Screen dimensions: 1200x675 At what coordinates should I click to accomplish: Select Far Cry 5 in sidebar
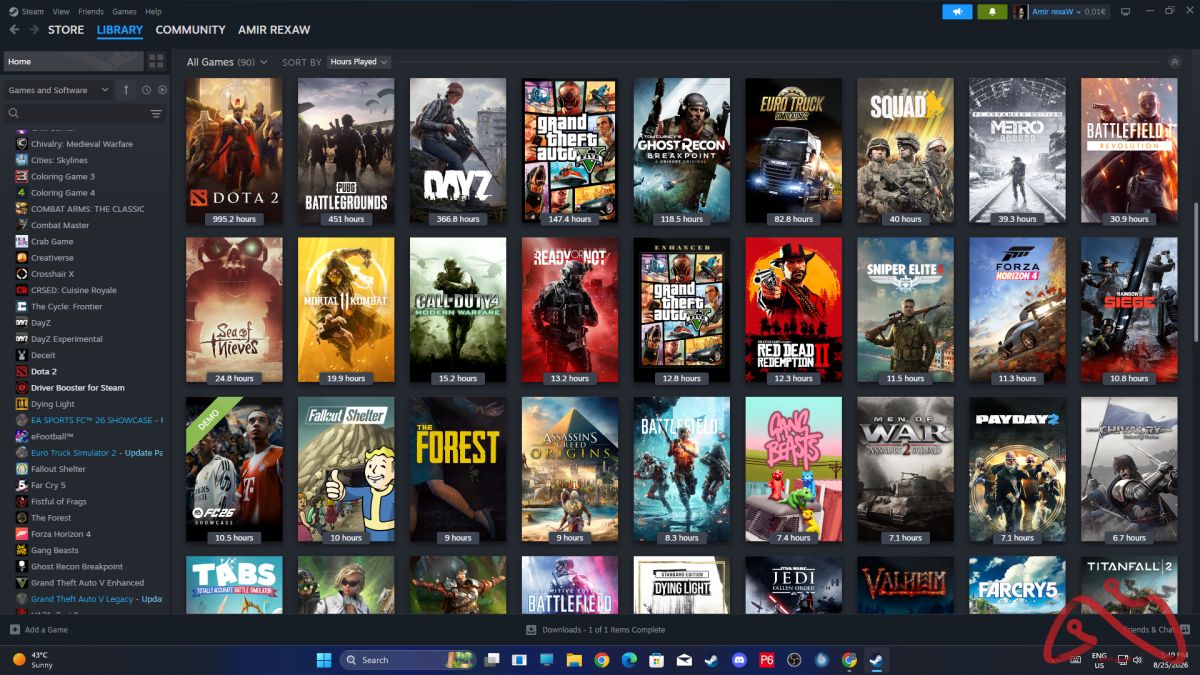click(x=48, y=485)
